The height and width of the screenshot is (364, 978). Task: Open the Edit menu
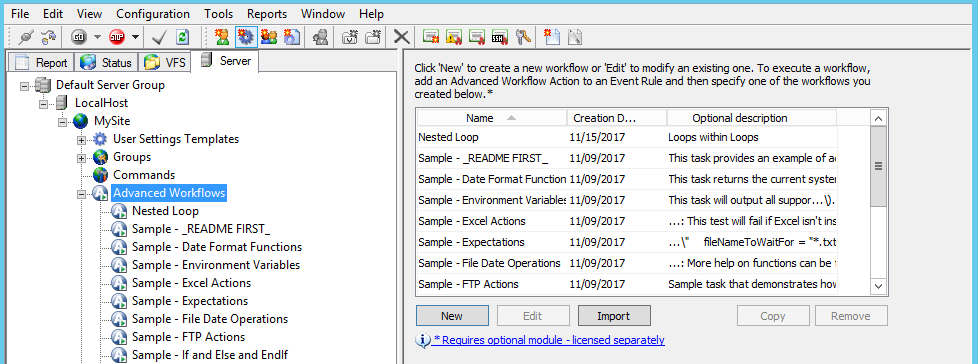pyautogui.click(x=52, y=14)
